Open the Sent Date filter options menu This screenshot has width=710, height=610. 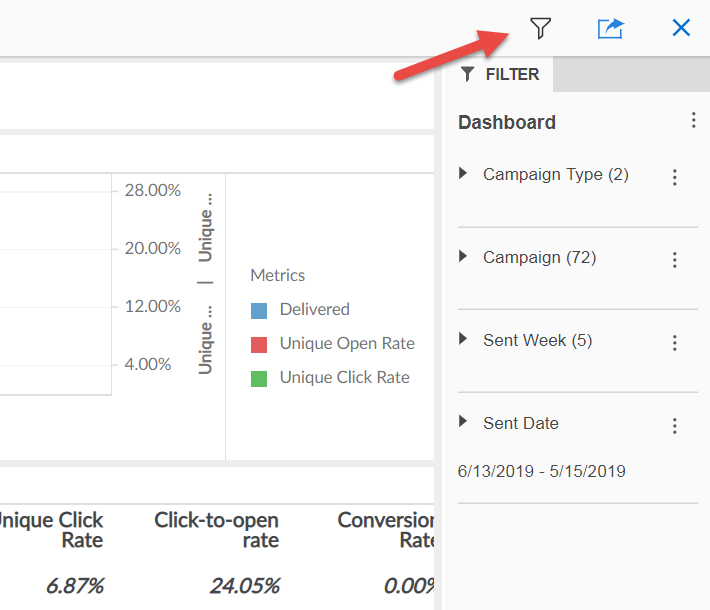coord(675,426)
